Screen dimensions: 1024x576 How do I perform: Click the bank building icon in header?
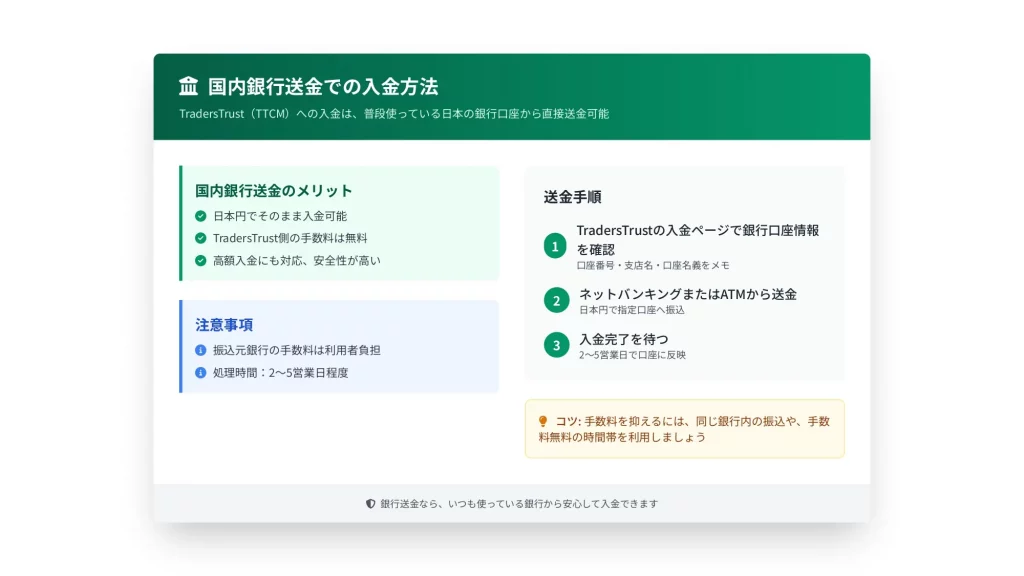point(188,86)
